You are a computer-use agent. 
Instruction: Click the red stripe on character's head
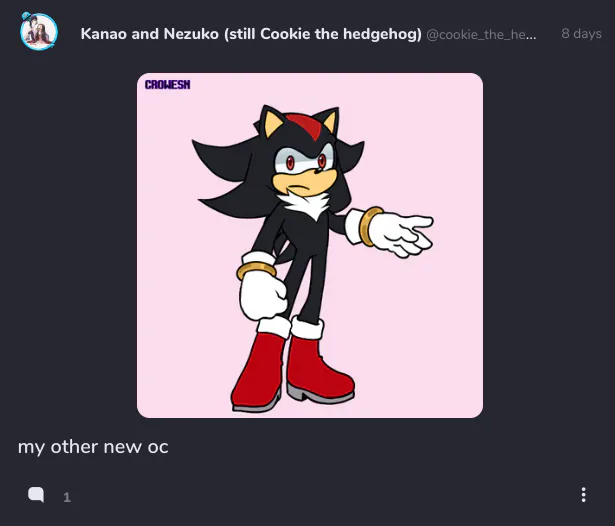pos(305,124)
